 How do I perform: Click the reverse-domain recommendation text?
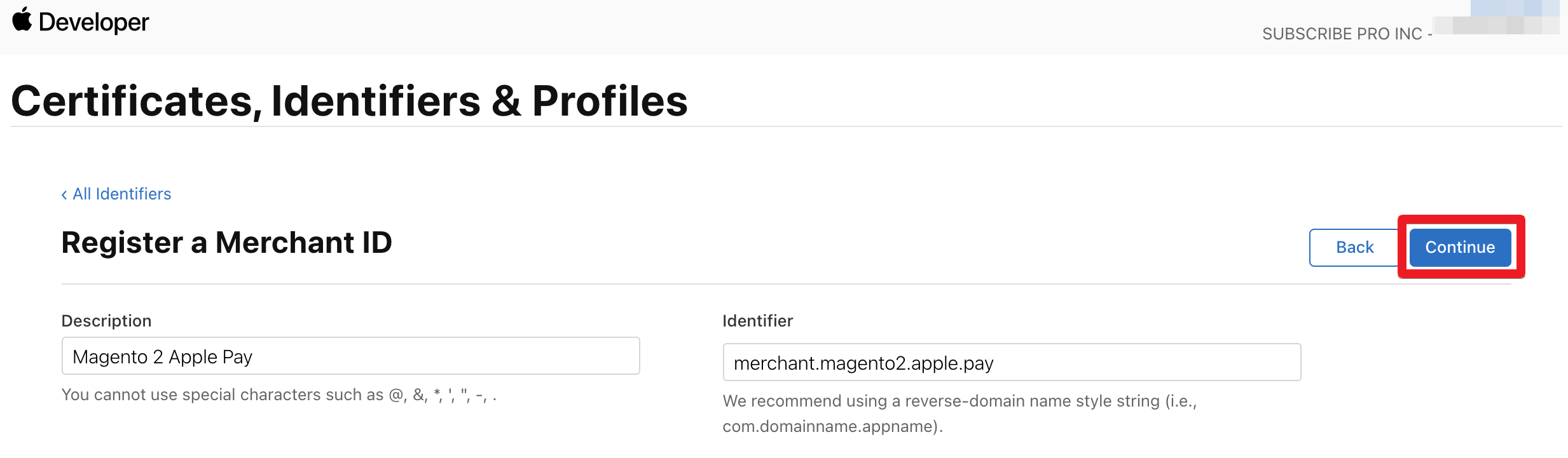(959, 401)
